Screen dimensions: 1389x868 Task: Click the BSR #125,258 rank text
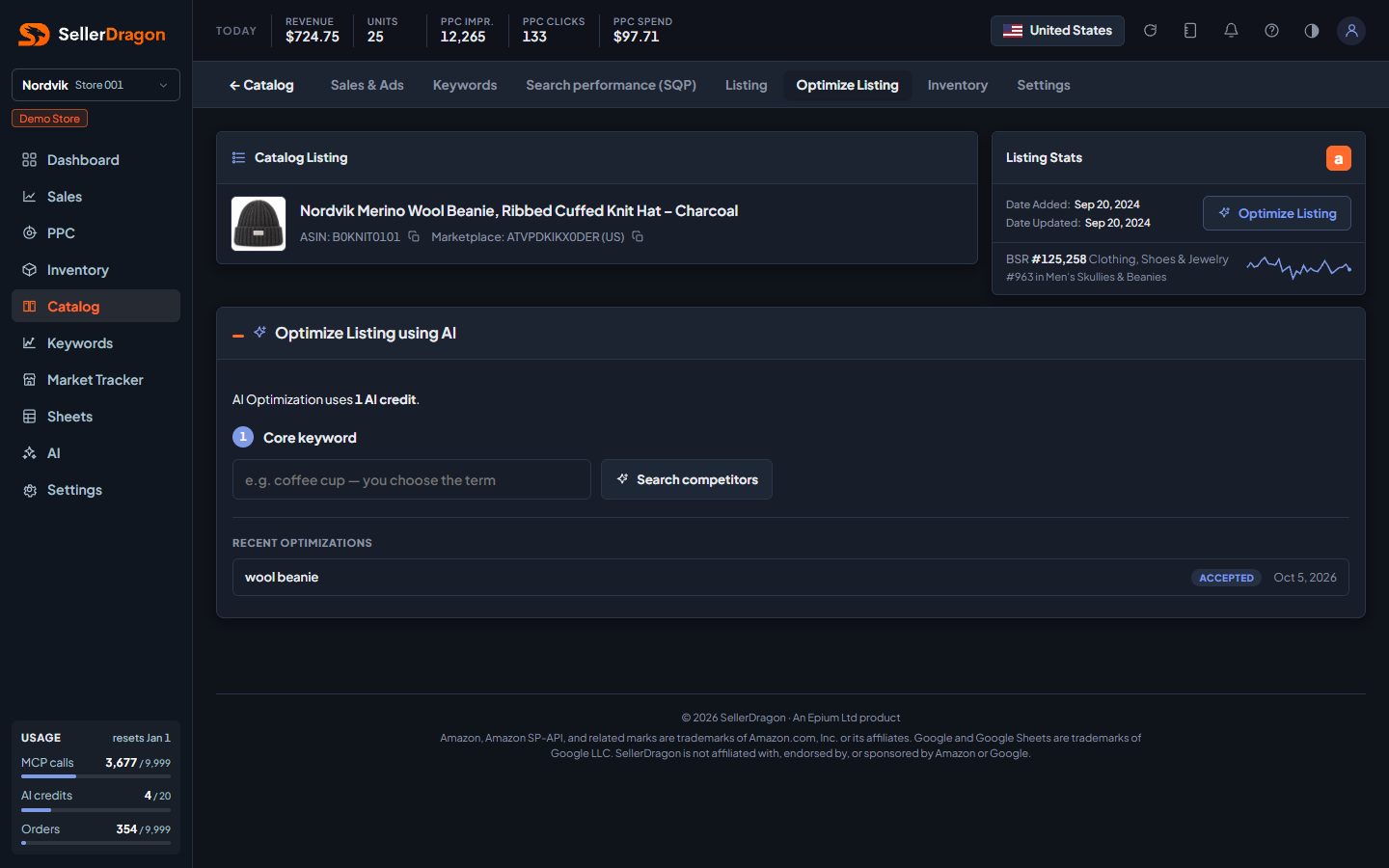click(1047, 259)
